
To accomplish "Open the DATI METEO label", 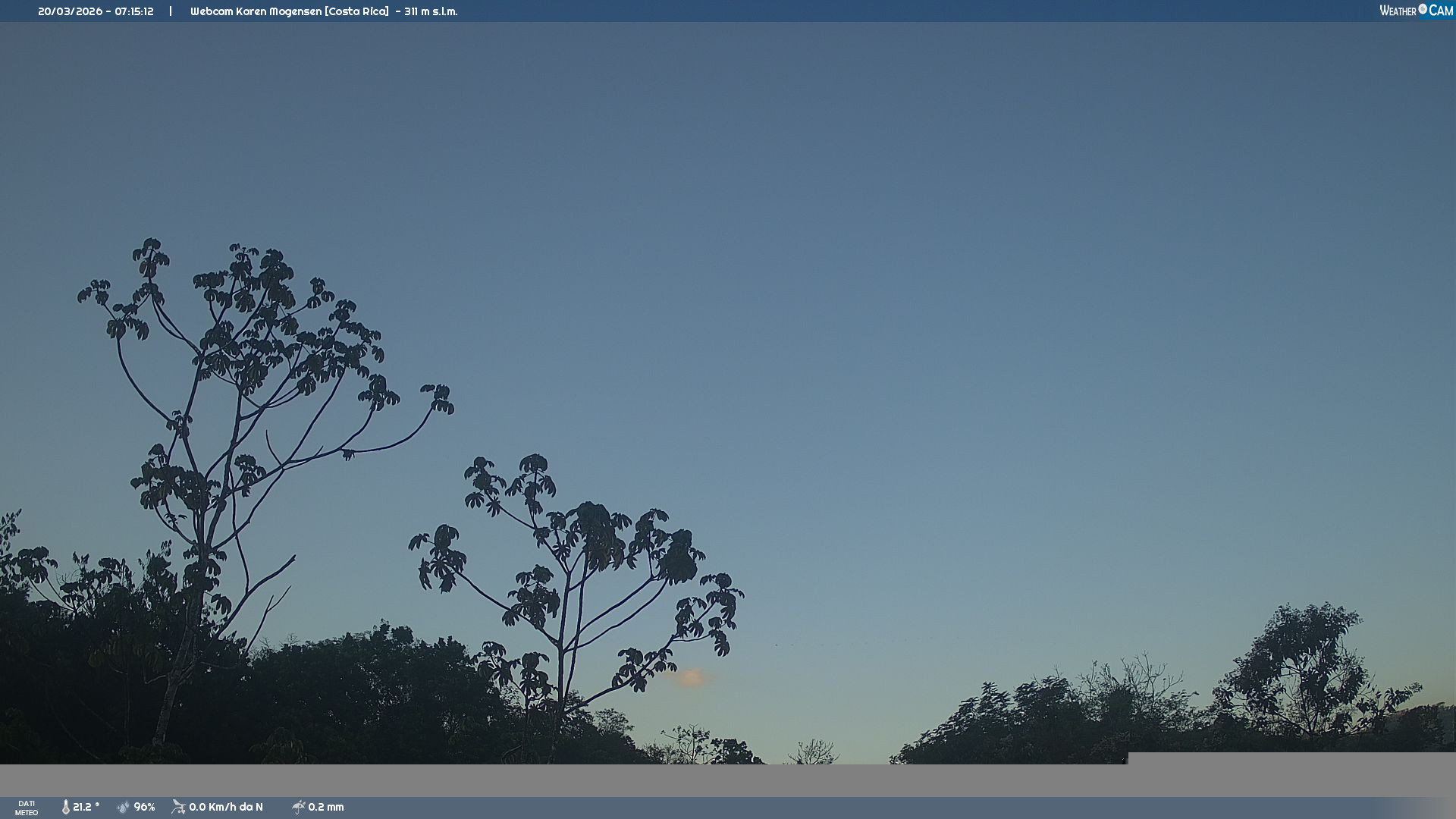I will click(x=27, y=808).
